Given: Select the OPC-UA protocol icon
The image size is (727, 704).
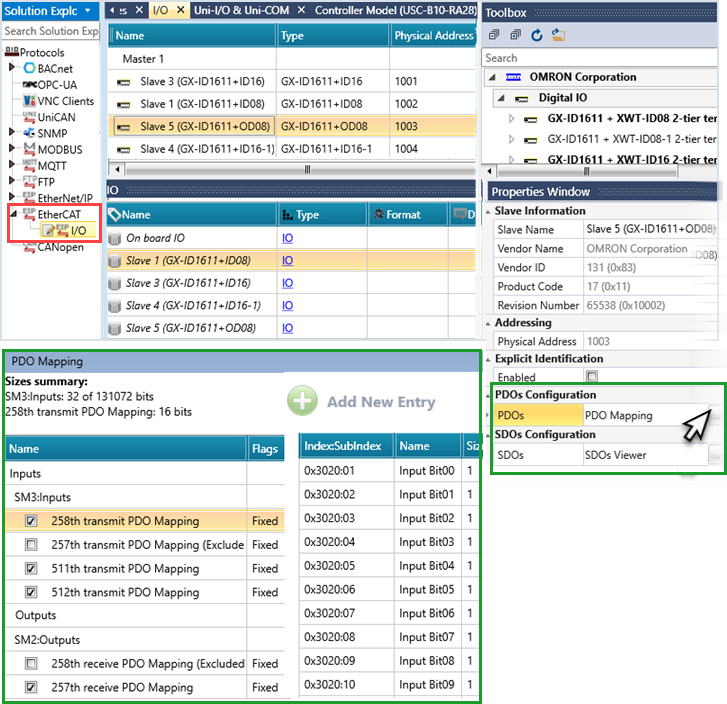Looking at the screenshot, I should click(x=29, y=84).
